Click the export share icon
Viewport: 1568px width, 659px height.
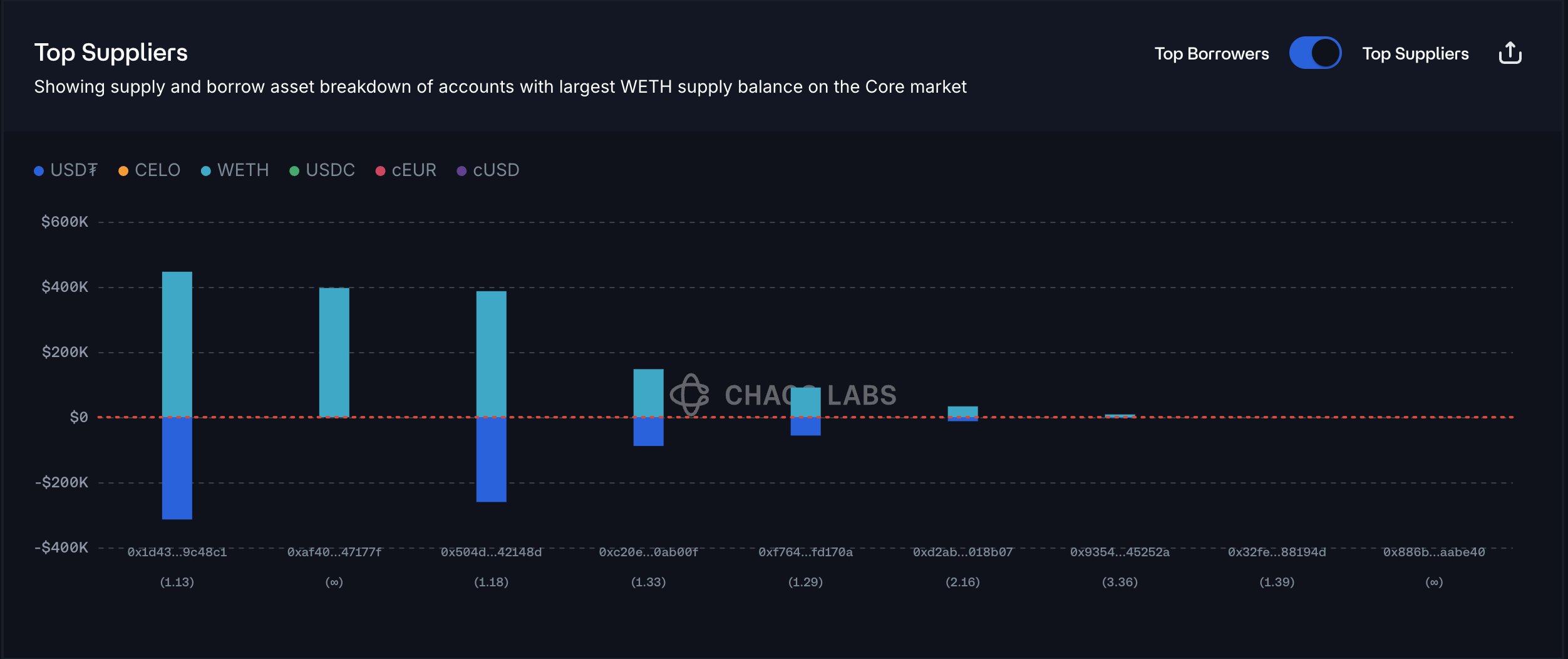coord(1510,53)
